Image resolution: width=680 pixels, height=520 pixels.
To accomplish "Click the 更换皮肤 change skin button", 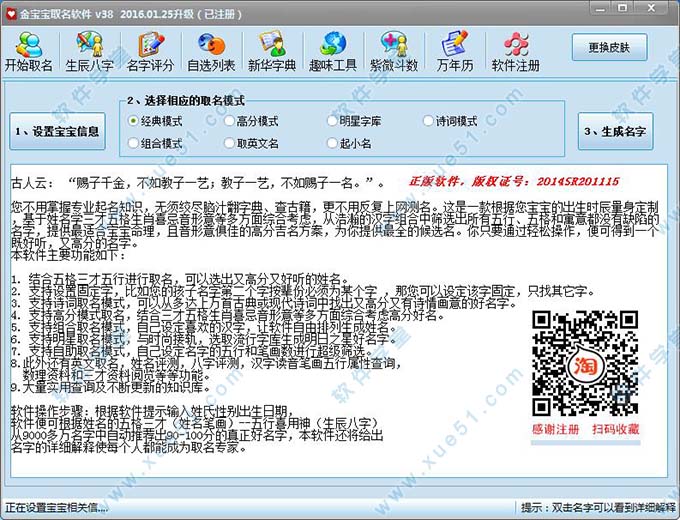I will point(609,47).
